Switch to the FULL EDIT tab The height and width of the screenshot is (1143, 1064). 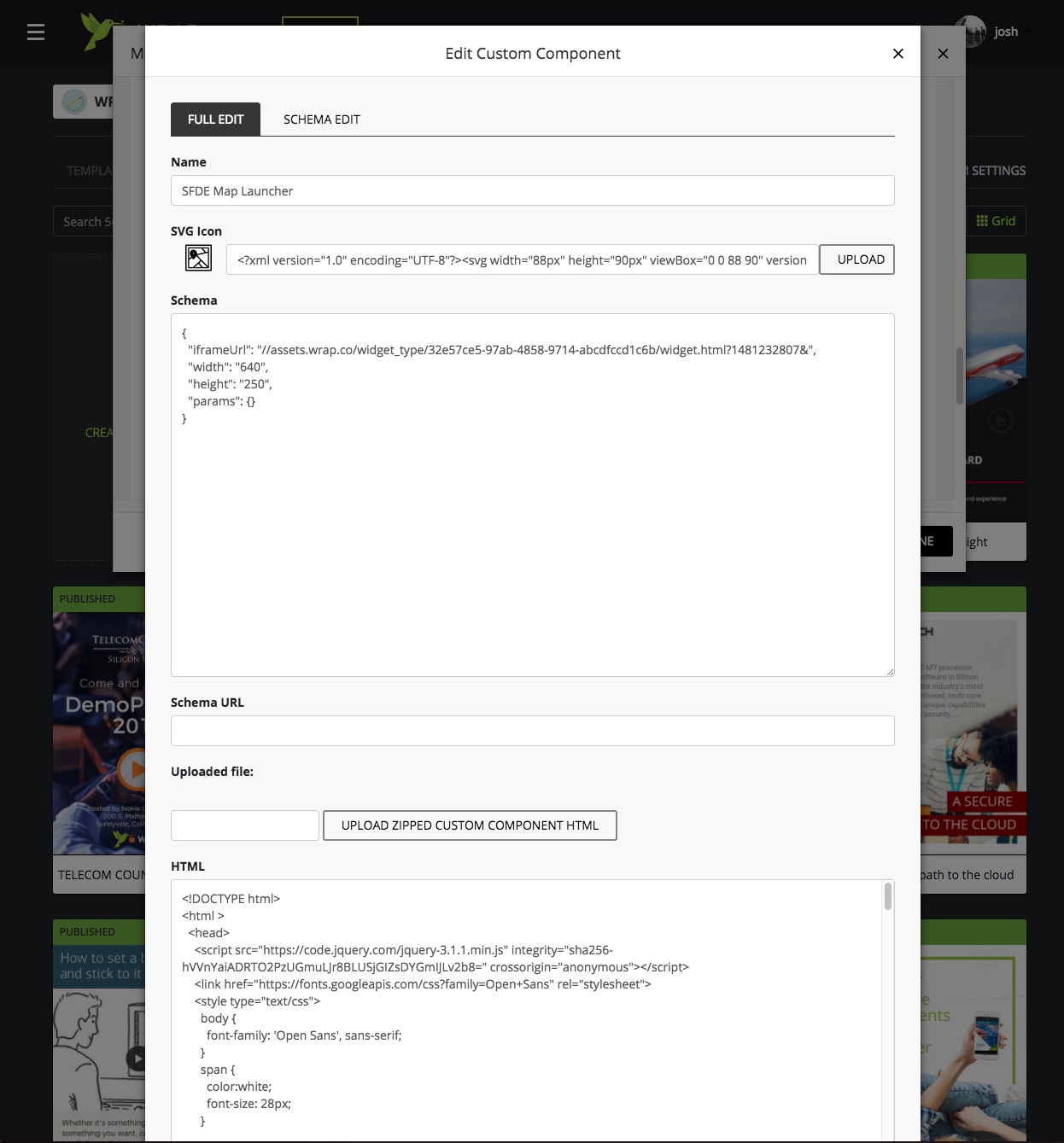[215, 120]
